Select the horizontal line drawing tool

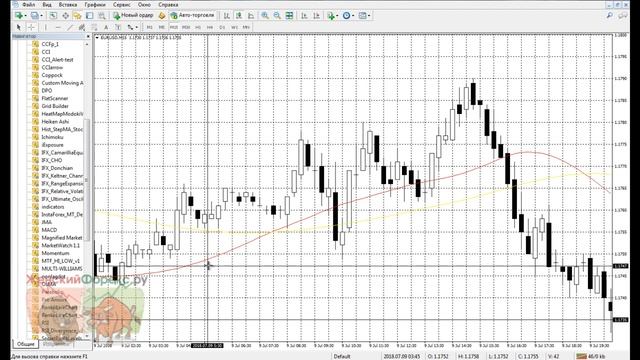58,27
